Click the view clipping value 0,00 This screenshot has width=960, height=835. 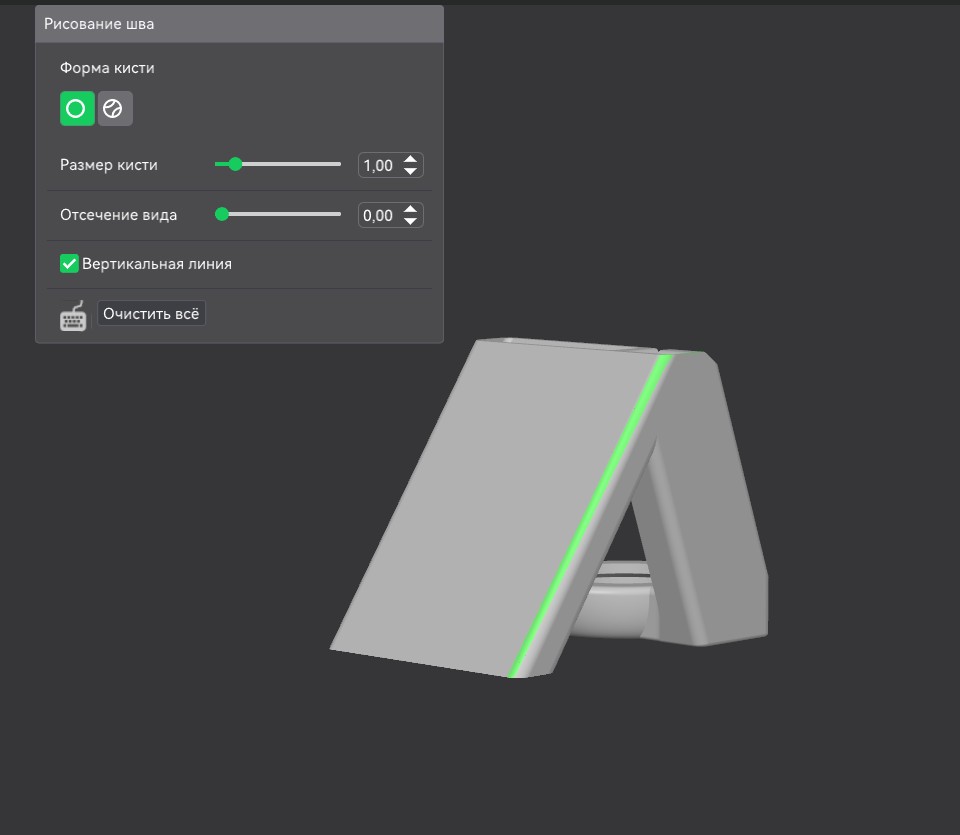378,215
